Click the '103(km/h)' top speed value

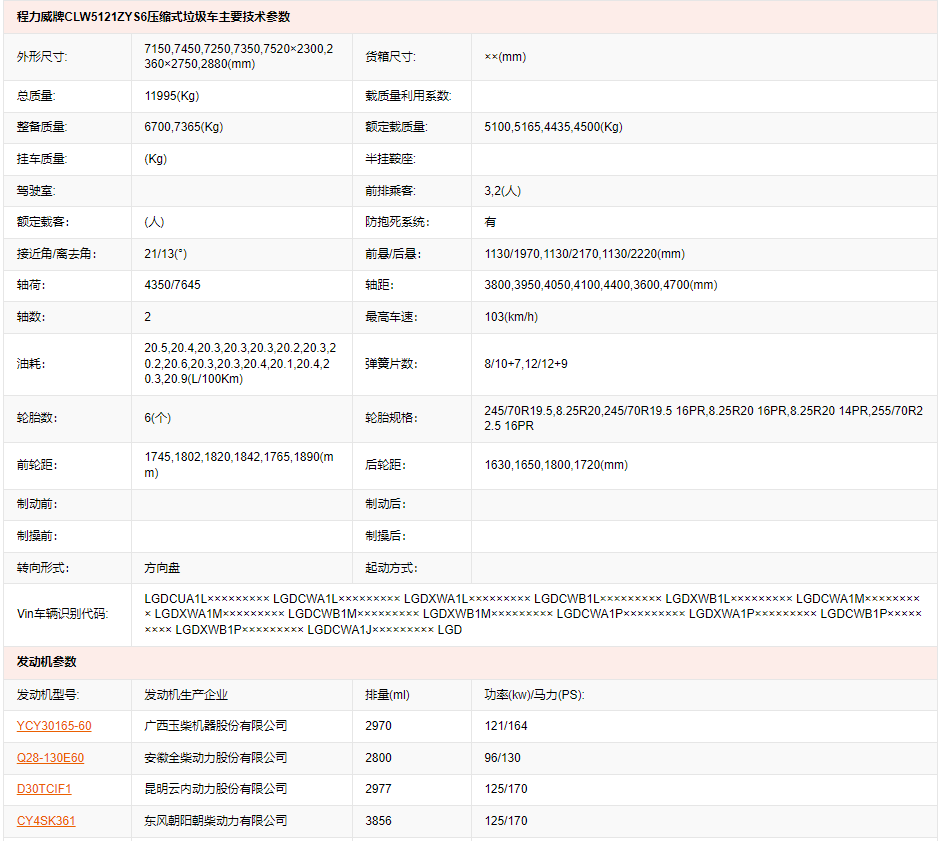[511, 317]
